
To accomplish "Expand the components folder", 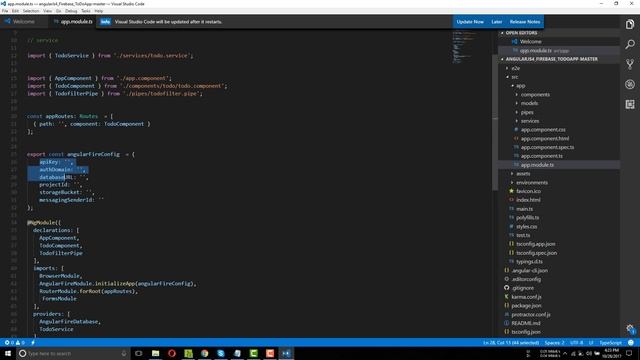I will [x=535, y=95].
